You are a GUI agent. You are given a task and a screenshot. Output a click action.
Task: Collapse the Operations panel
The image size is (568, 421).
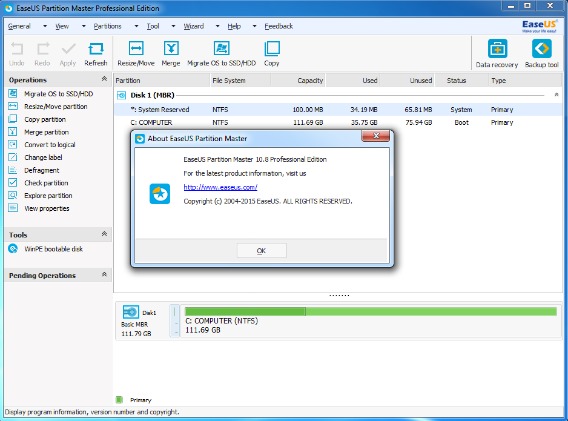coord(104,79)
